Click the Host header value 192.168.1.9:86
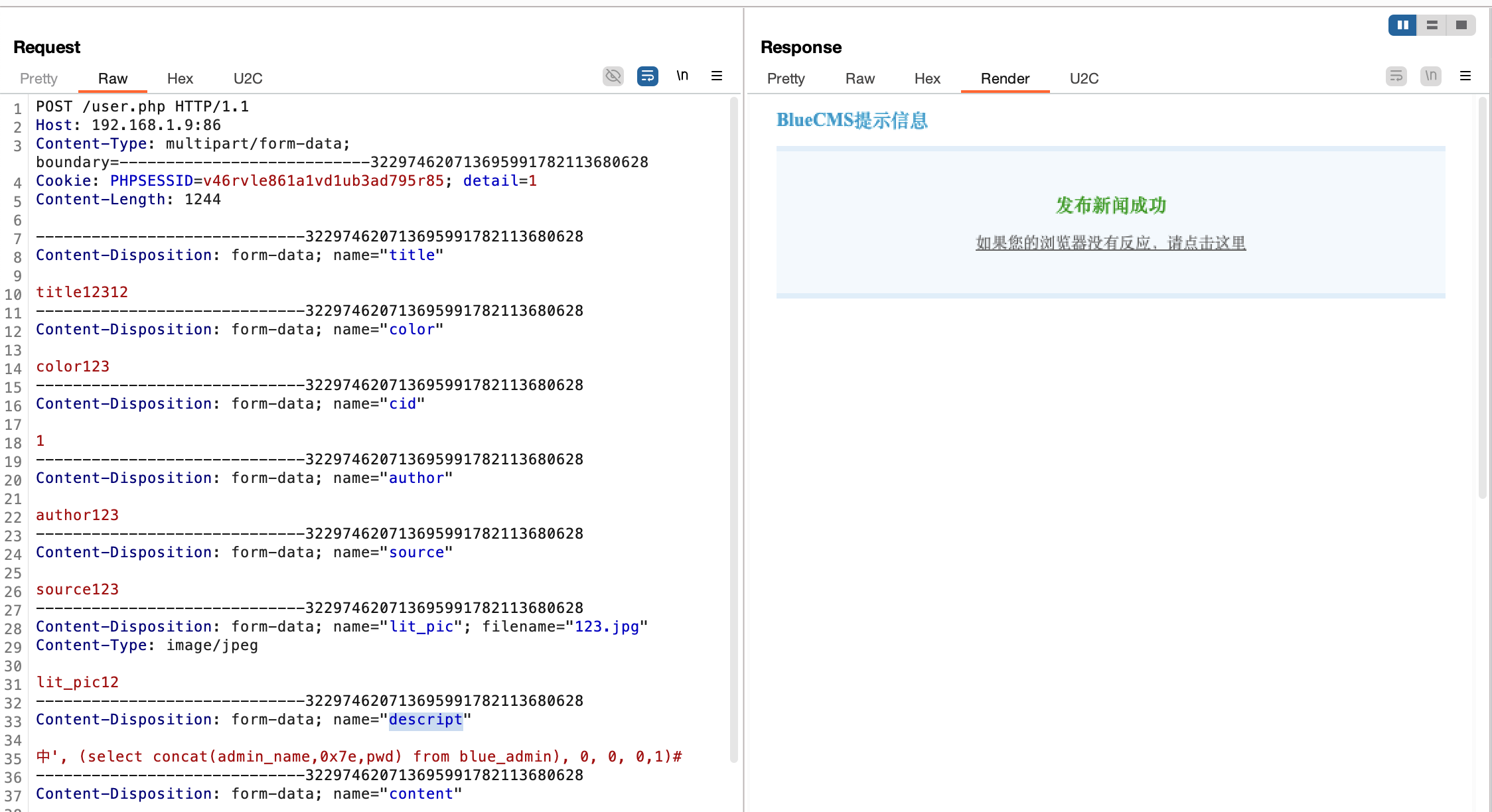This screenshot has height=812, width=1492. tap(156, 125)
